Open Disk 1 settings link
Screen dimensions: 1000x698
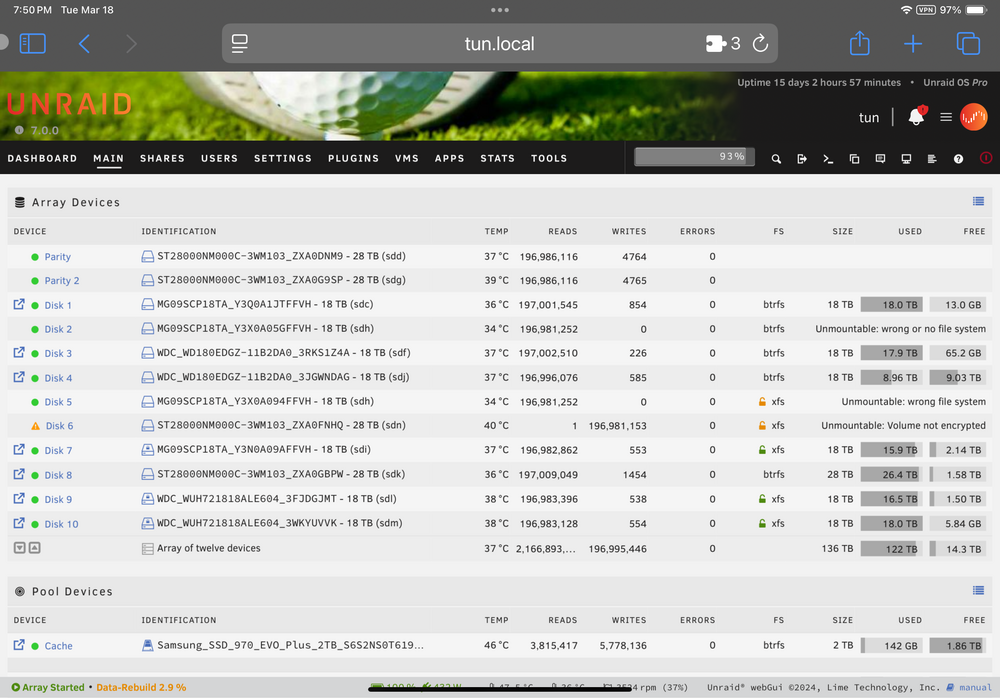tap(58, 305)
